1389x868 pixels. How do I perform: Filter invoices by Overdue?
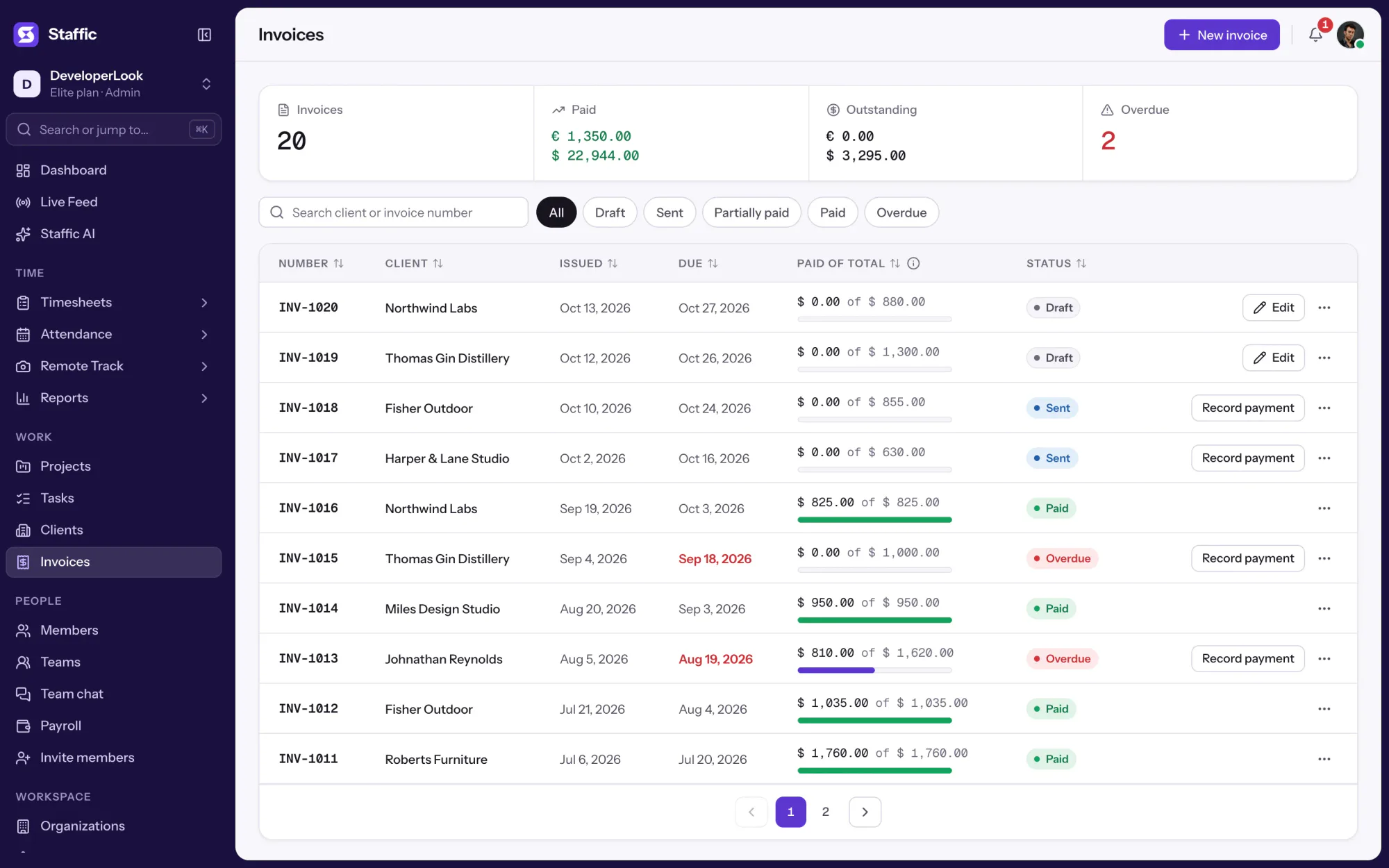point(901,212)
